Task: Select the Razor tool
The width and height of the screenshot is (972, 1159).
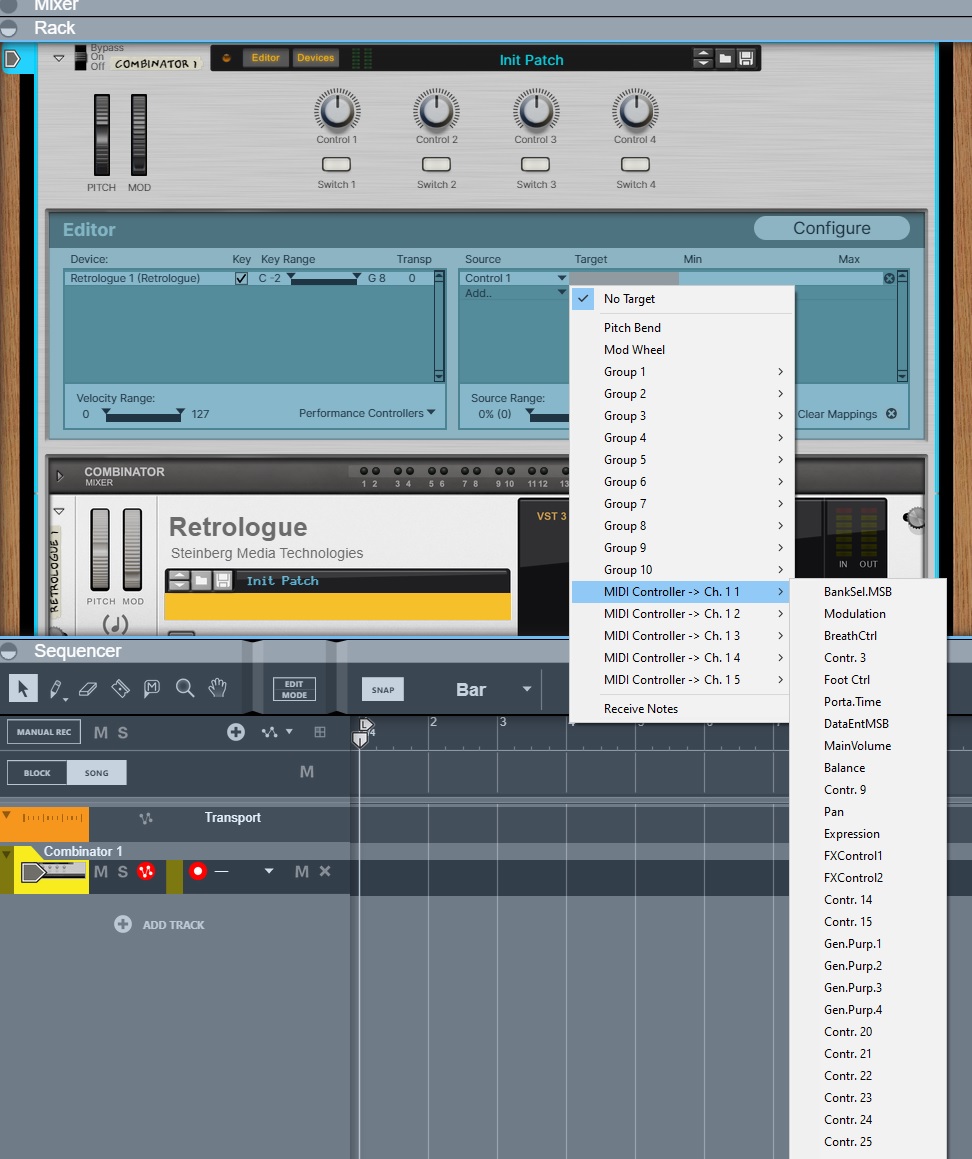Action: pyautogui.click(x=120, y=689)
